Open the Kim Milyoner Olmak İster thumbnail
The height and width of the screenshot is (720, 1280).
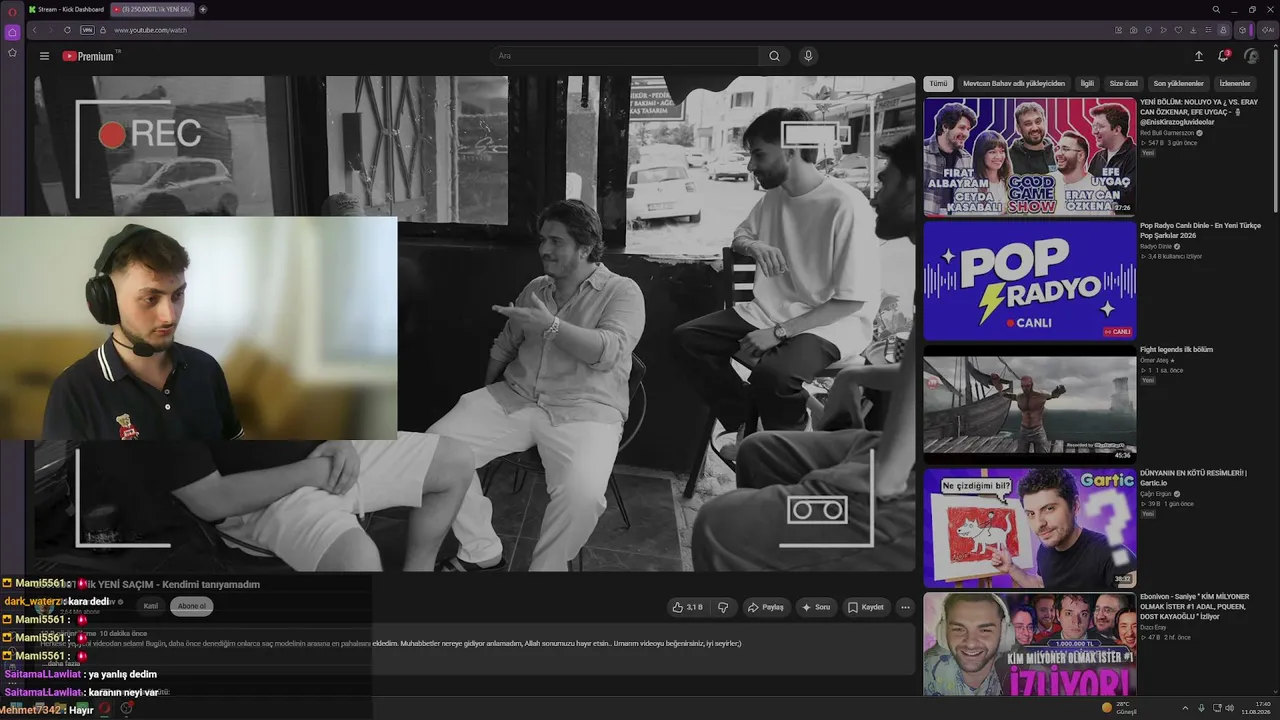click(1030, 645)
